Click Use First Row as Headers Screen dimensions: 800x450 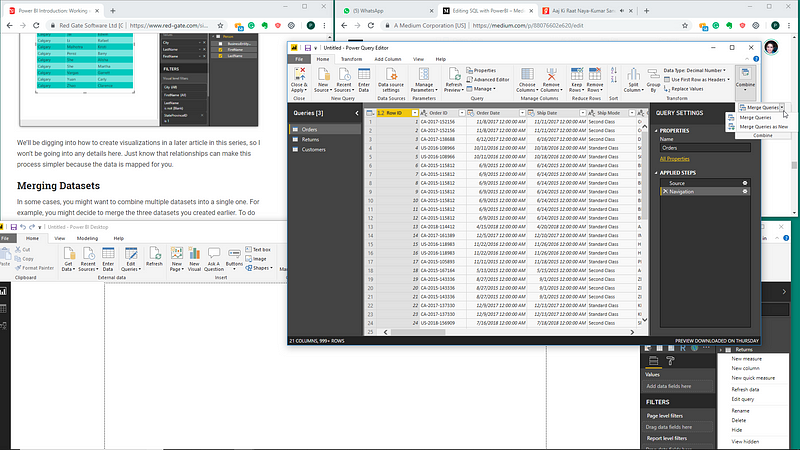pyautogui.click(x=697, y=80)
